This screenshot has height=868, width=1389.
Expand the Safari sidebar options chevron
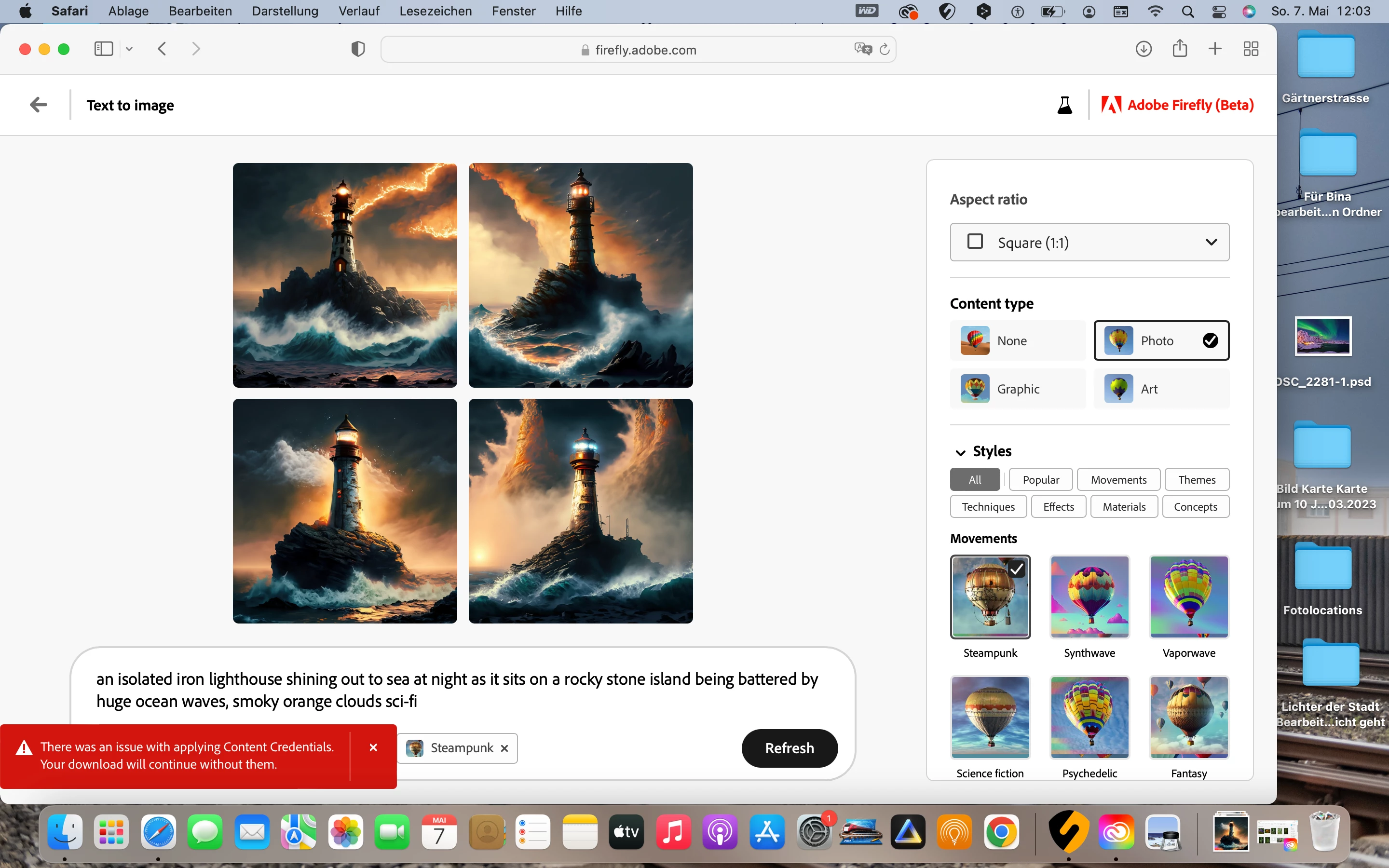(129, 49)
